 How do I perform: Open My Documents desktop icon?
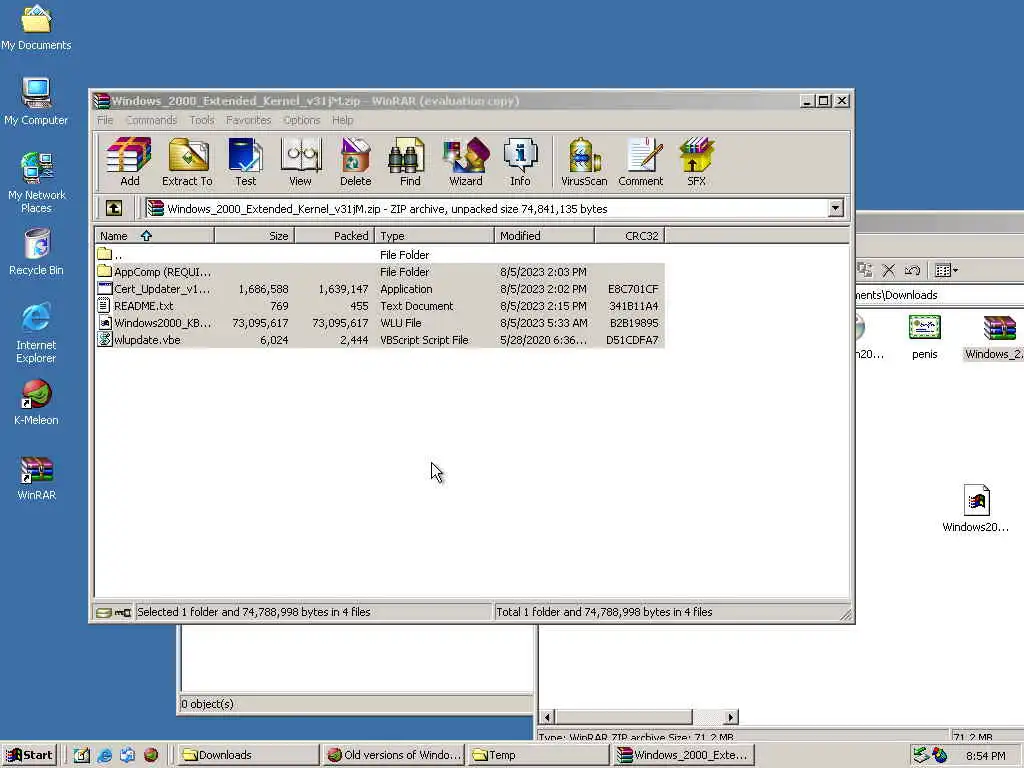pyautogui.click(x=36, y=27)
